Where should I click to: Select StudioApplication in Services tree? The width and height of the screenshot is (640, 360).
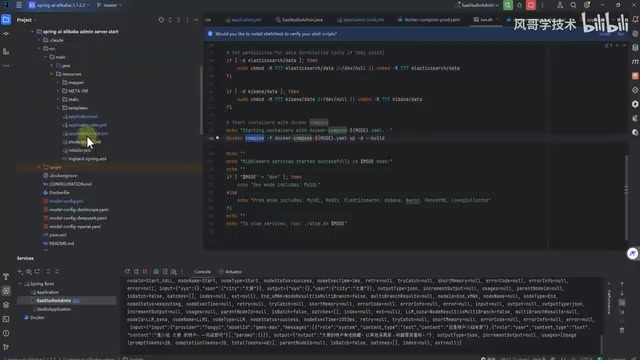(54, 309)
